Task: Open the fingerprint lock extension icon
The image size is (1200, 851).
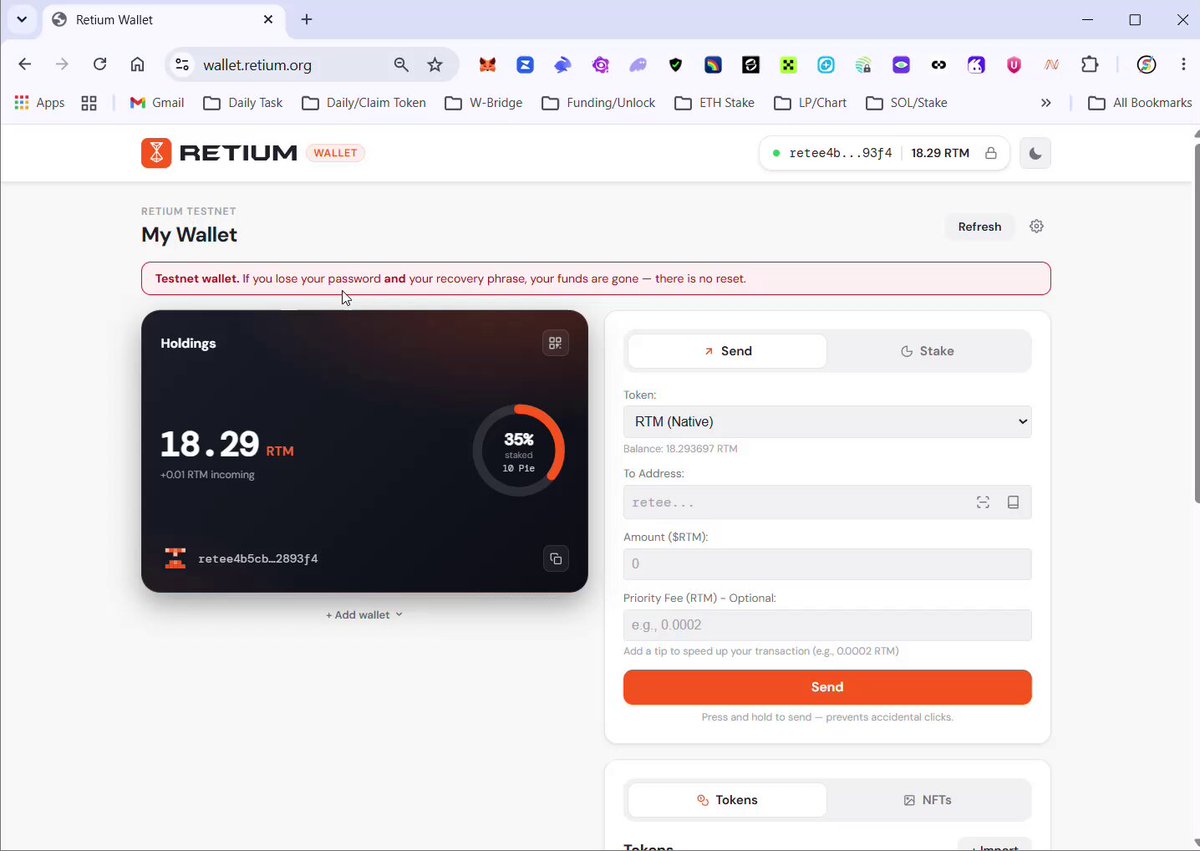Action: click(x=863, y=65)
